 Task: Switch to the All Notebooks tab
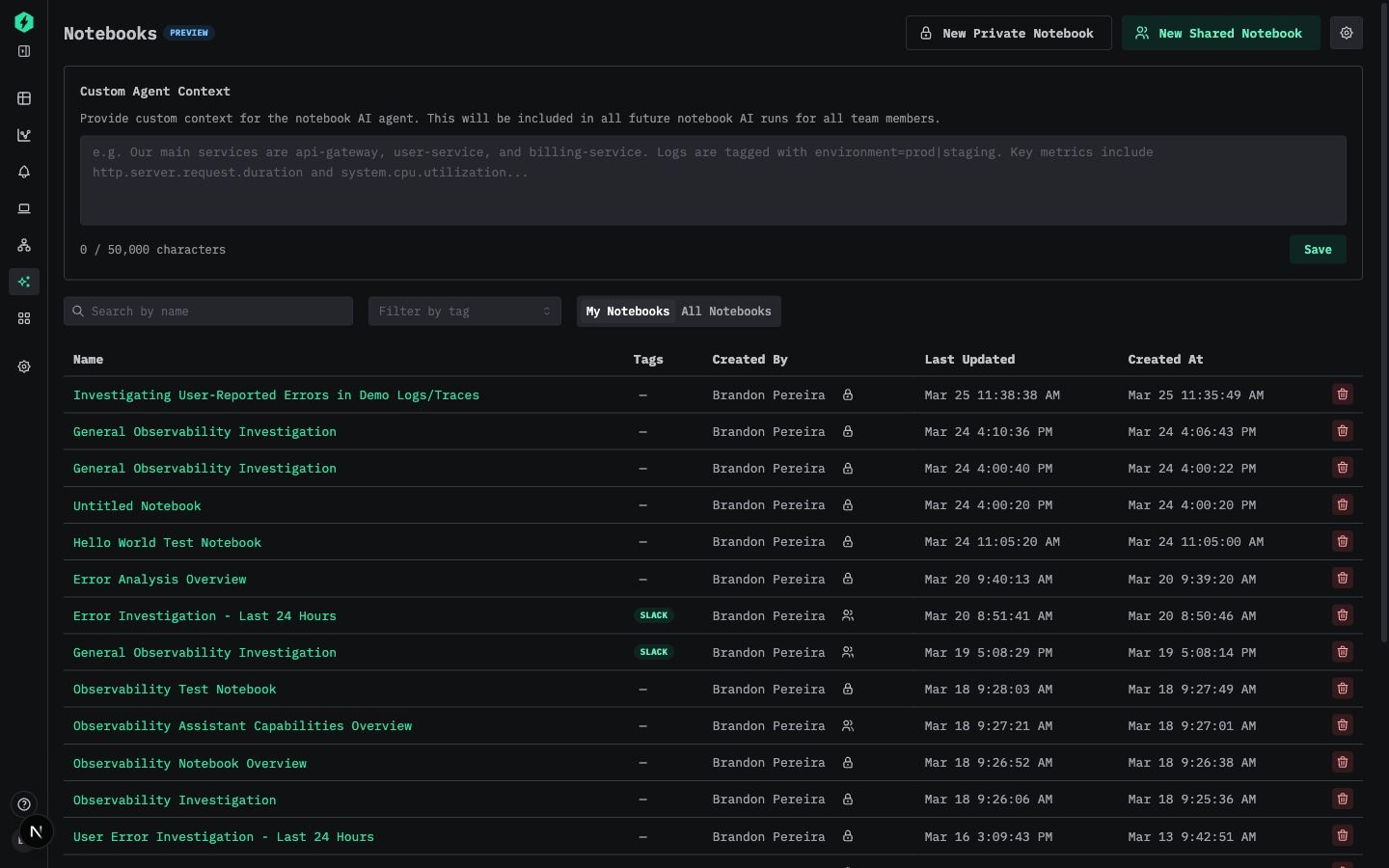point(726,311)
